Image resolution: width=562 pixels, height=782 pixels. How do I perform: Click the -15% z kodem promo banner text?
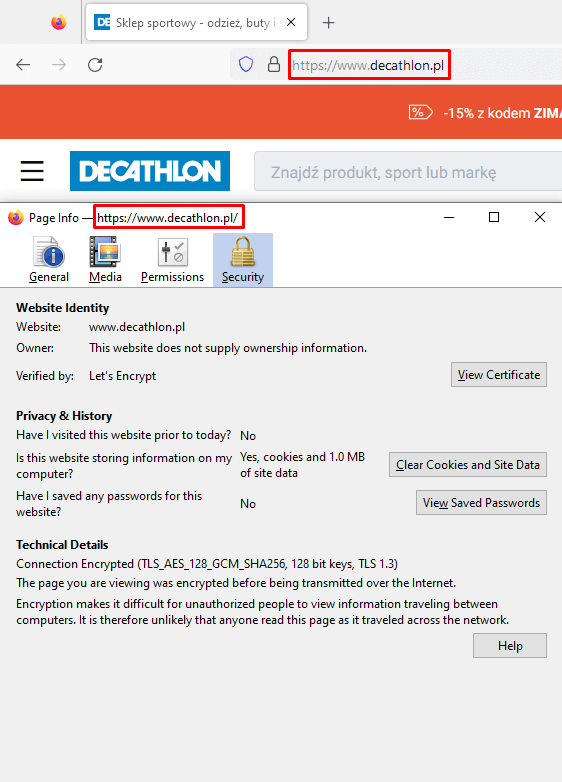coord(502,113)
